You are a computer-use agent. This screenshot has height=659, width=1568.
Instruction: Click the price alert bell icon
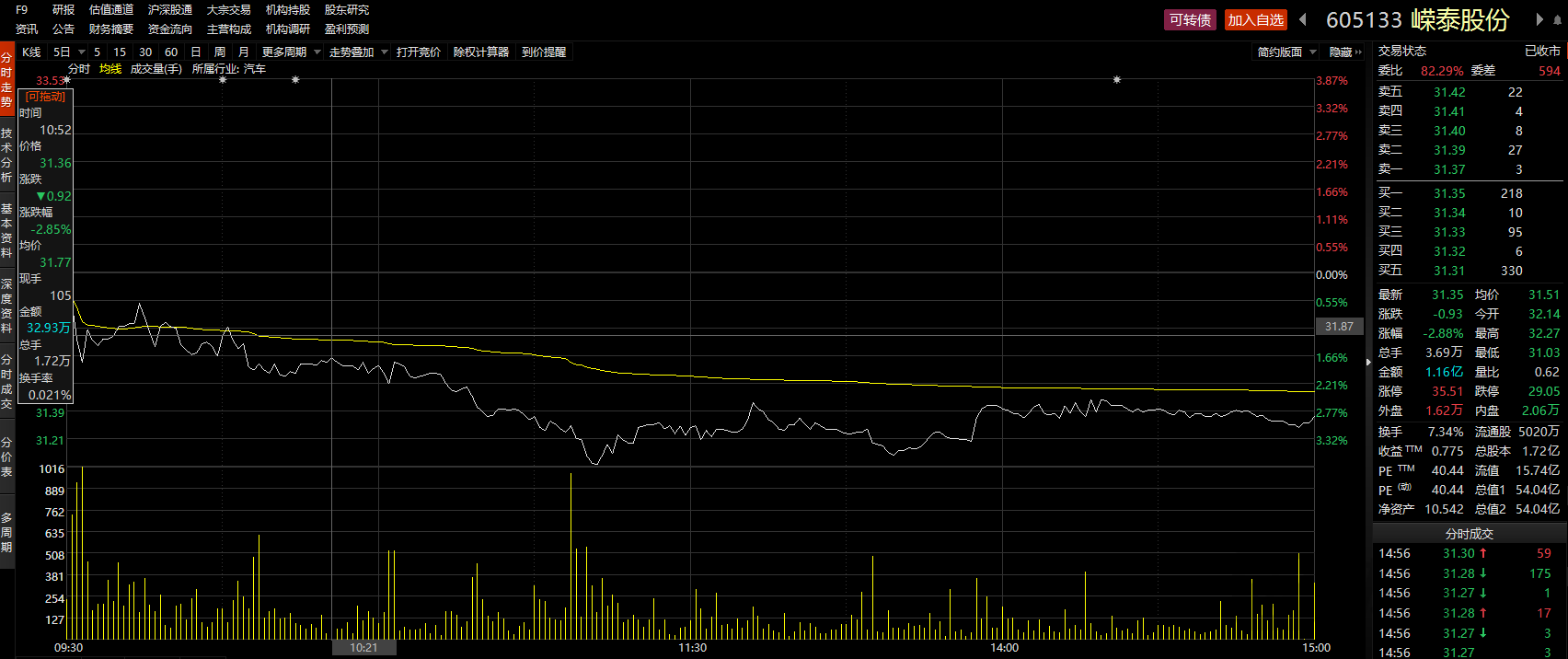point(1558,20)
